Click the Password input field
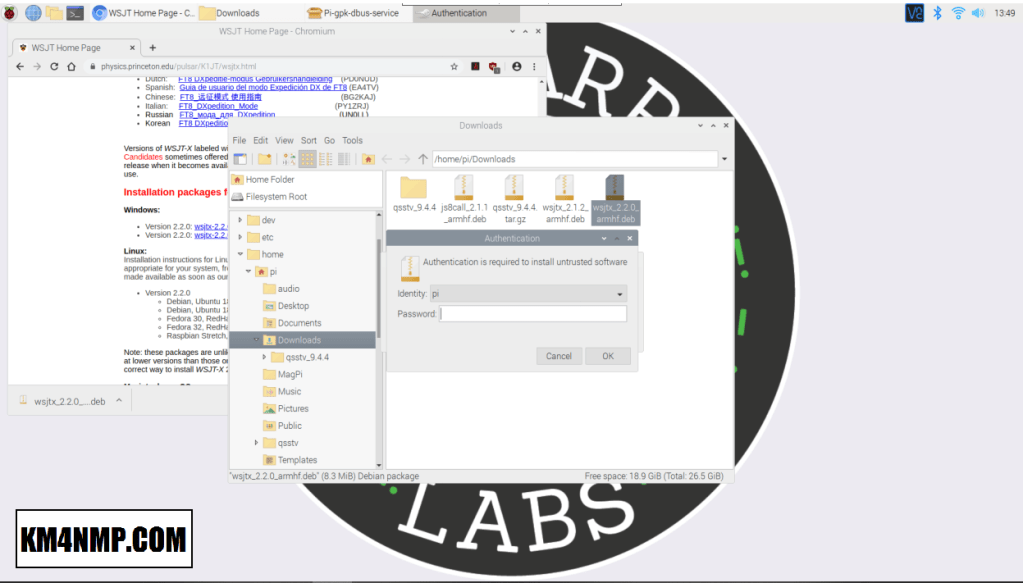 coord(533,314)
